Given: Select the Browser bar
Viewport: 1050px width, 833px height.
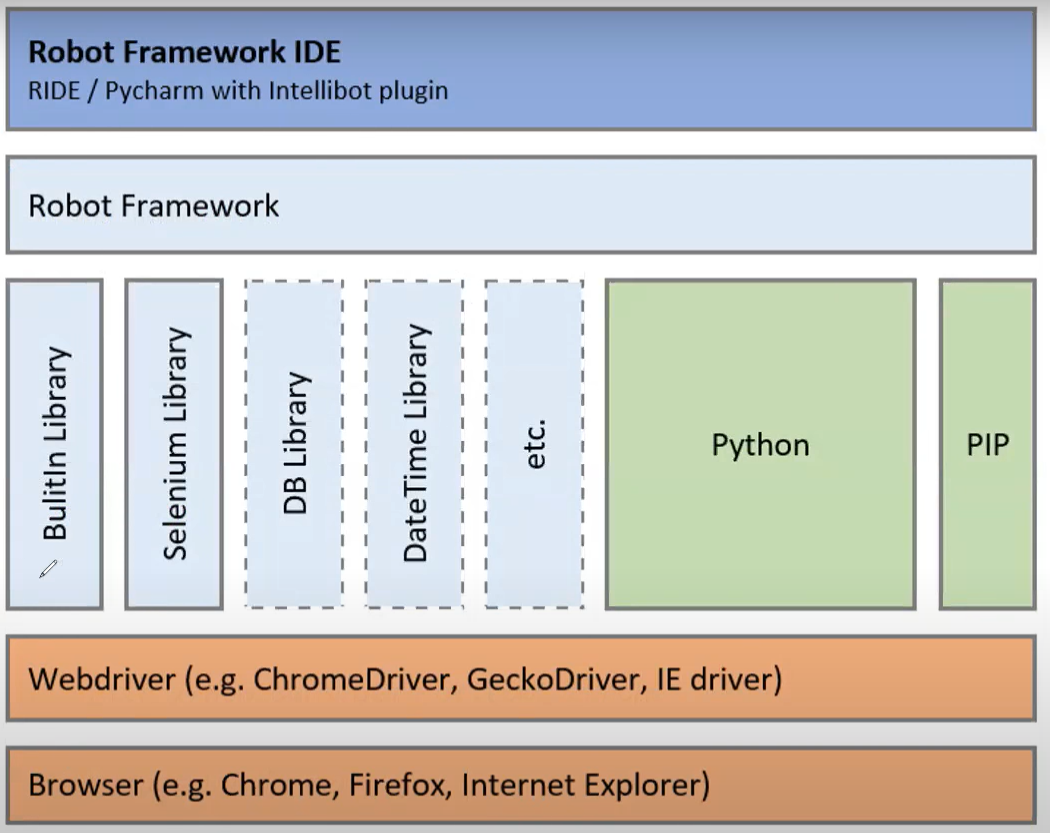Looking at the screenshot, I should pos(520,786).
